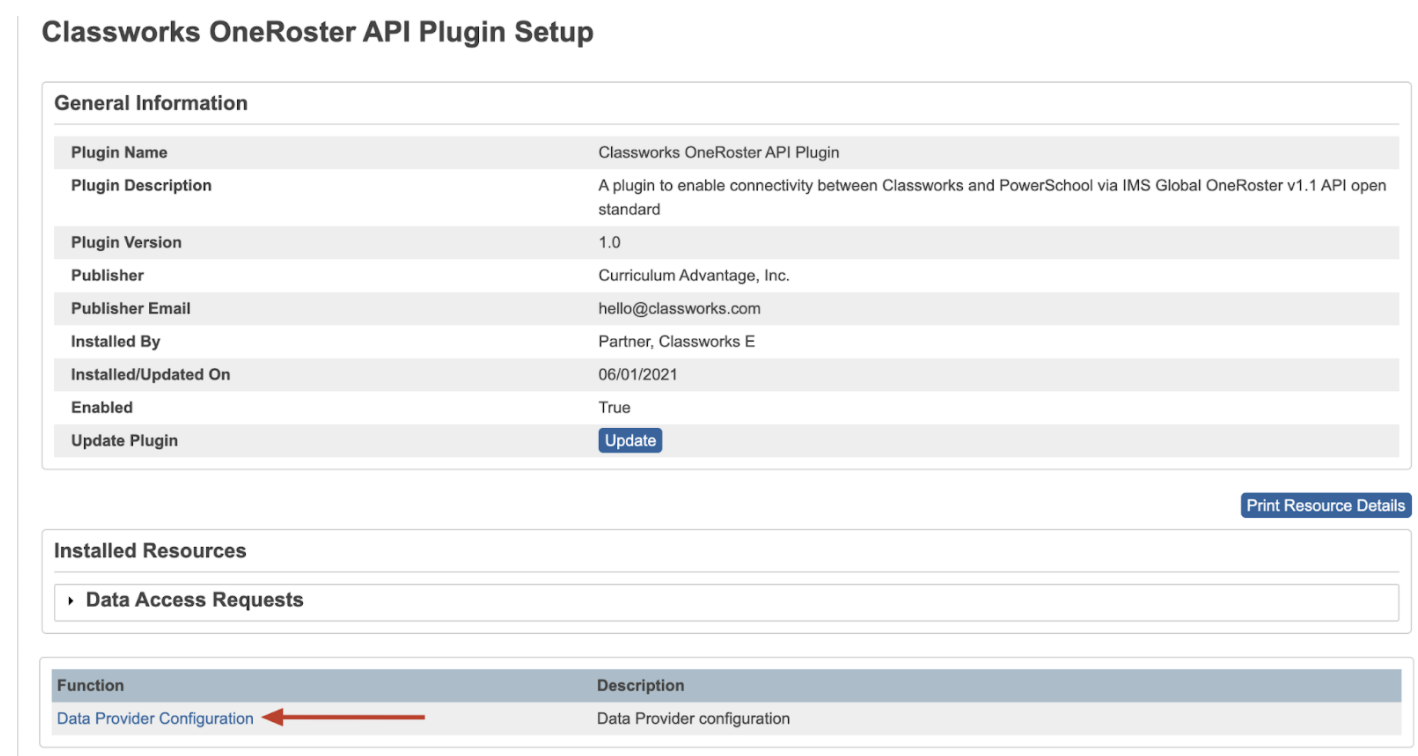Screen dimensions: 1418x756
Task: Click the date '06/01/2021'
Action: tap(639, 374)
